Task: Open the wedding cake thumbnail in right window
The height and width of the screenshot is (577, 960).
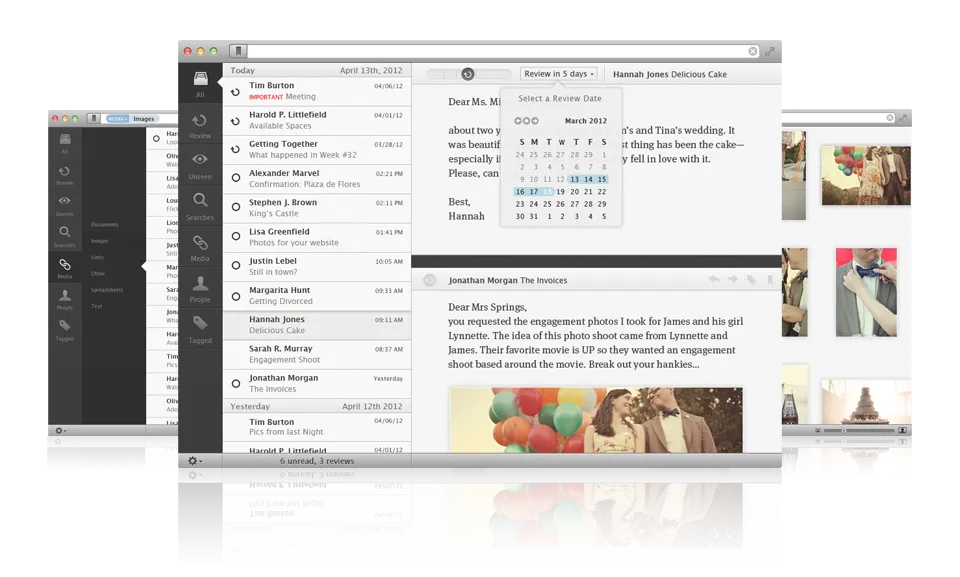Action: (866, 402)
